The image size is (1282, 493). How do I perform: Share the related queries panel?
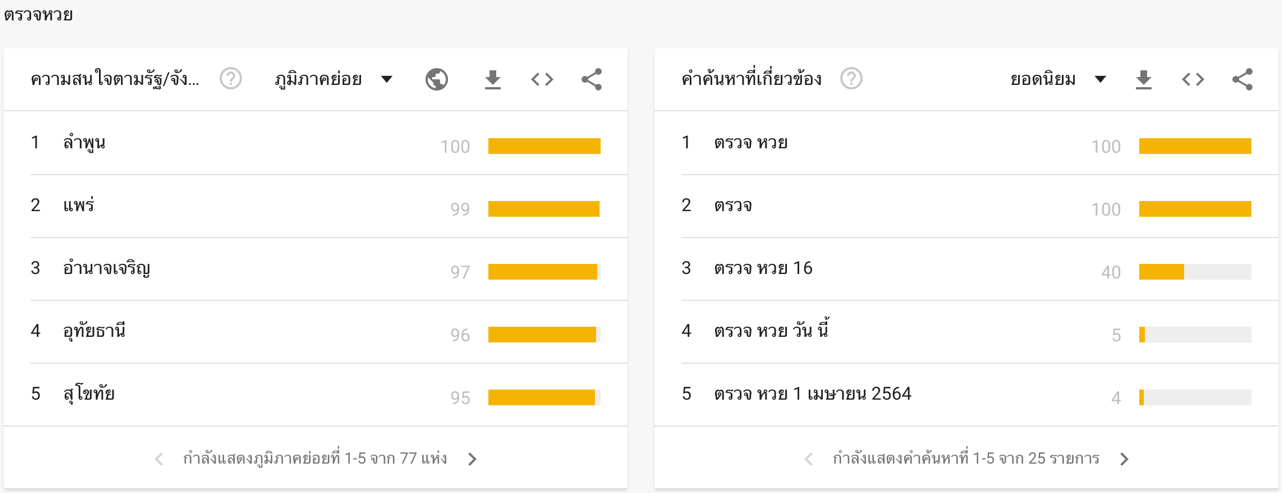[1242, 79]
